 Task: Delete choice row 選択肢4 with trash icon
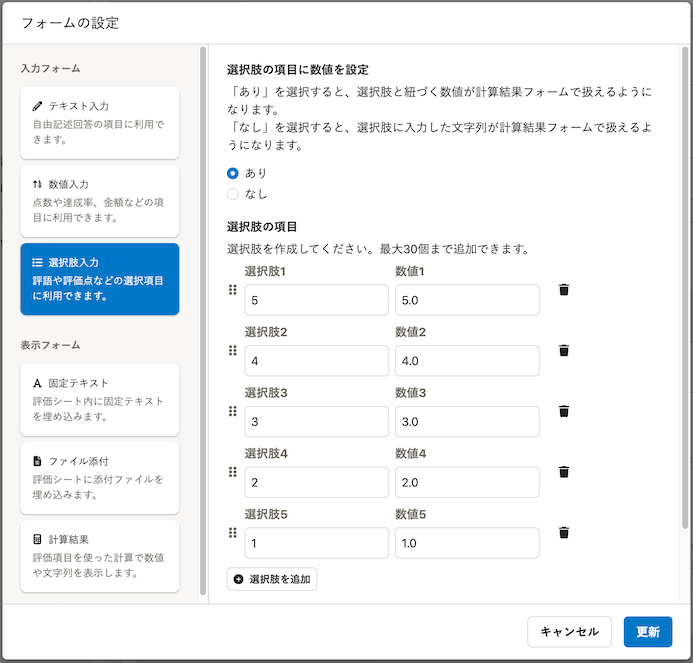click(564, 472)
